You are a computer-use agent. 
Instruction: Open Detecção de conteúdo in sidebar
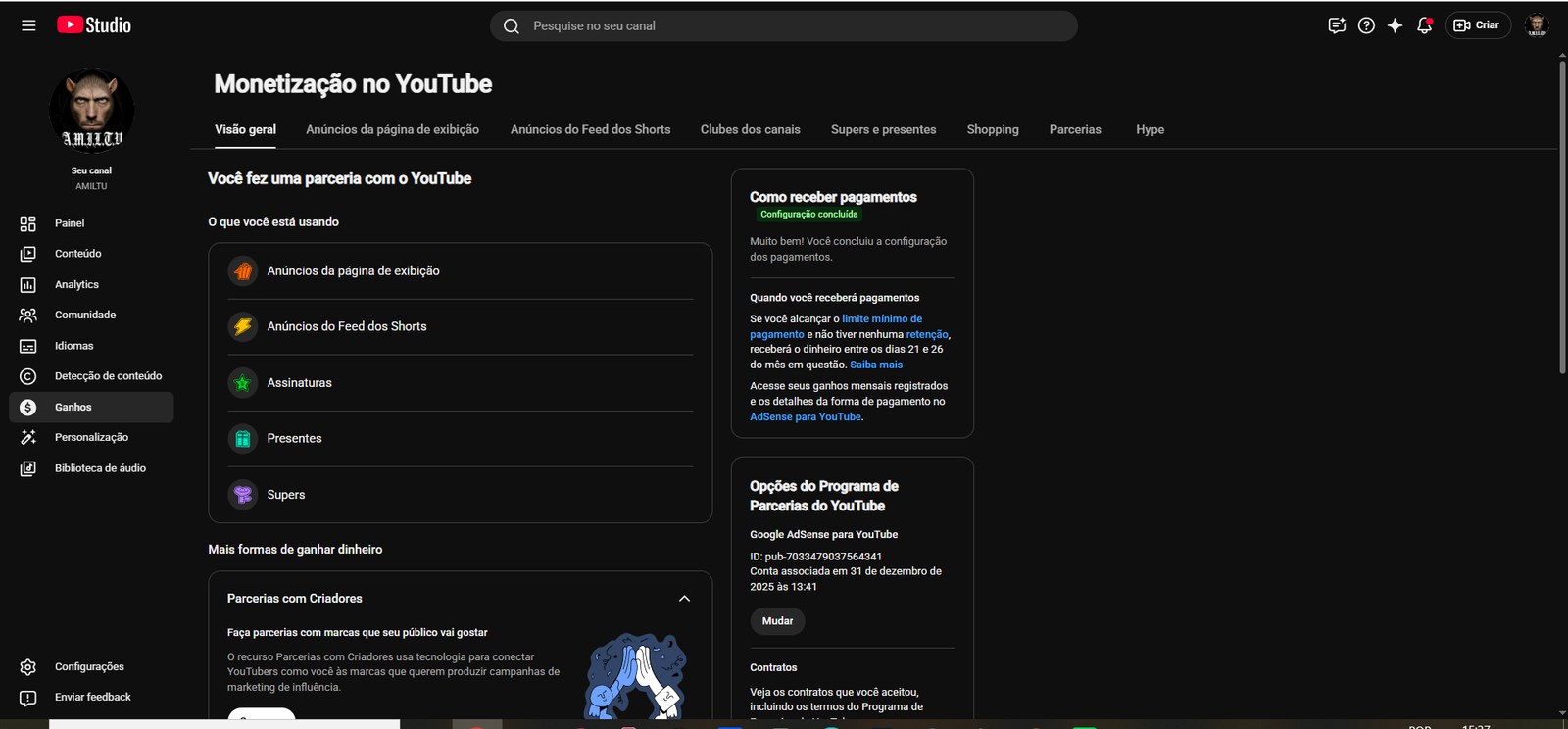click(x=109, y=376)
